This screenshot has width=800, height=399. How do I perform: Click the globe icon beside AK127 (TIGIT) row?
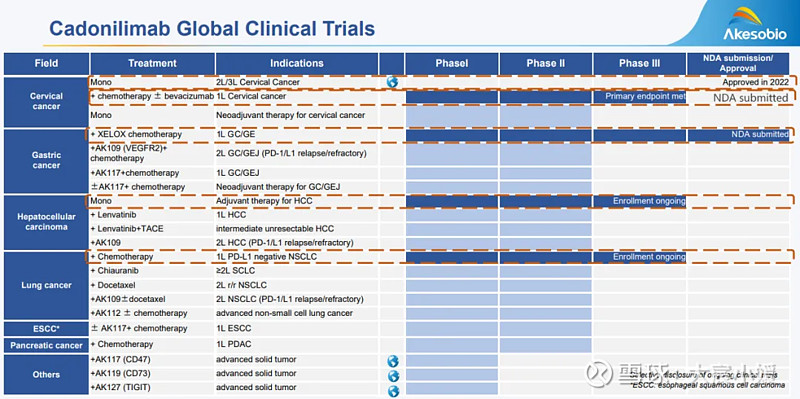pyautogui.click(x=392, y=391)
